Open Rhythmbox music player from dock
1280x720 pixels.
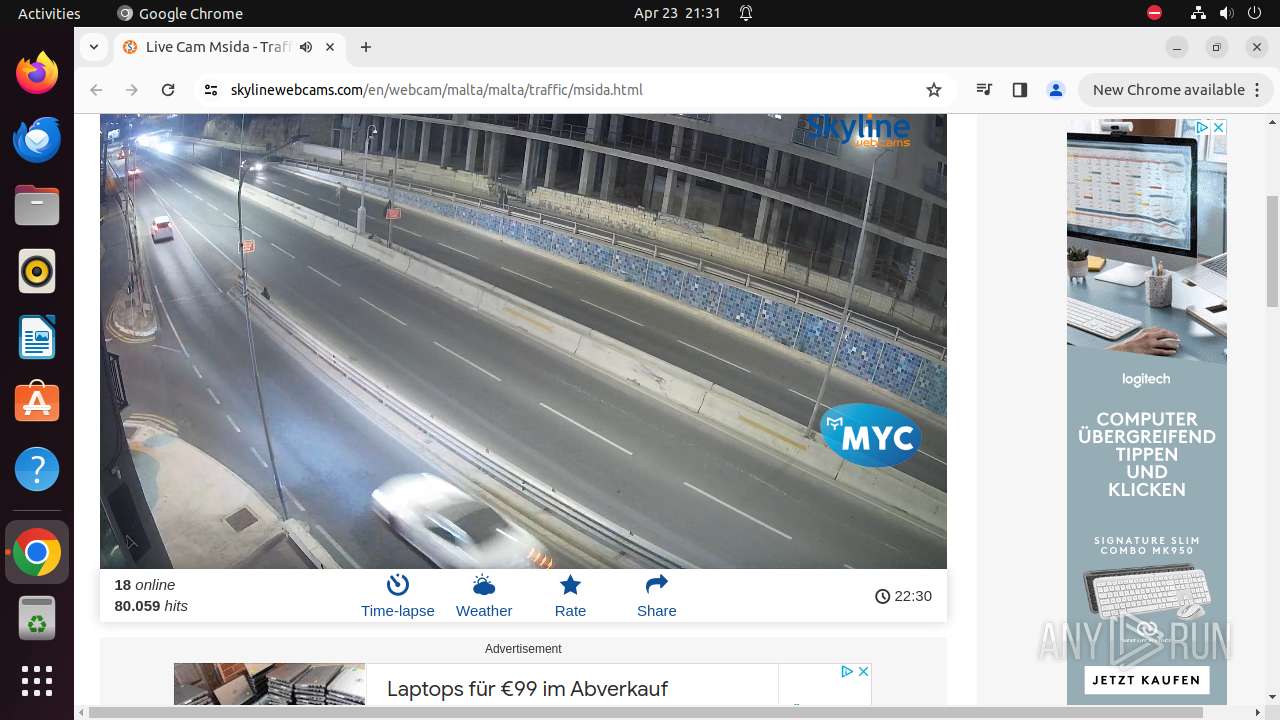click(37, 271)
